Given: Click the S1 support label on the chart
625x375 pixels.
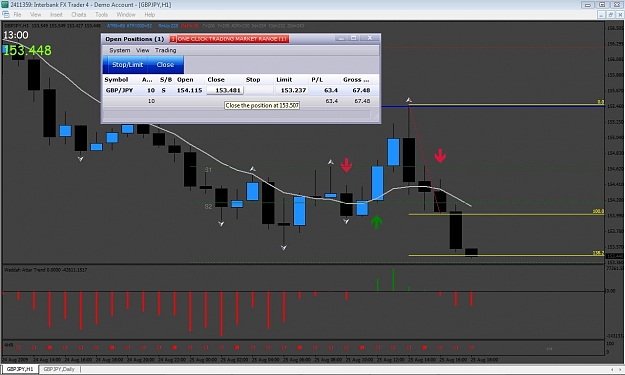Looking at the screenshot, I should [208, 170].
